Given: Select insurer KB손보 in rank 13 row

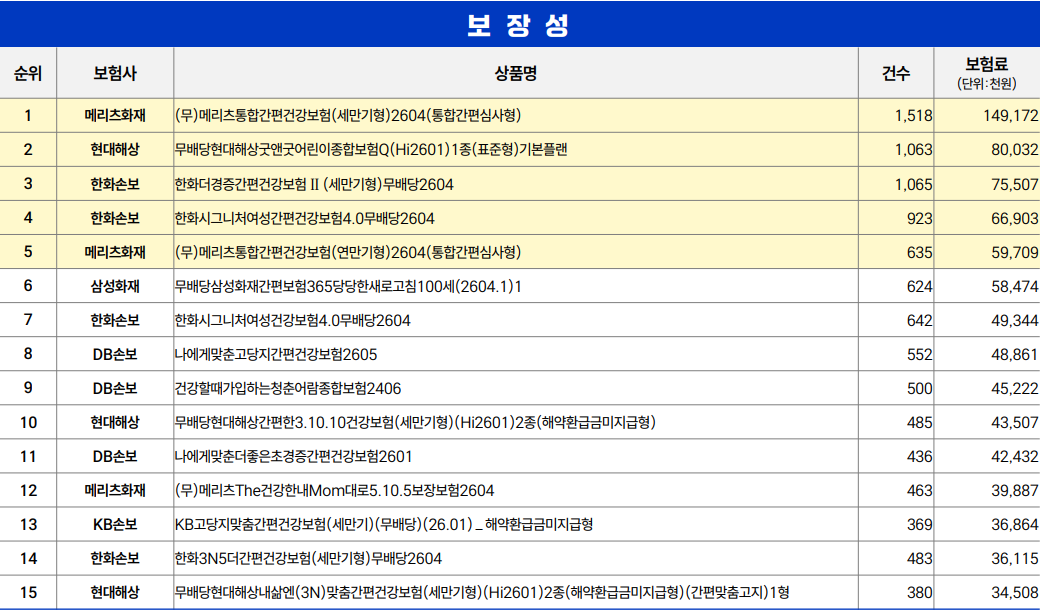Looking at the screenshot, I should pos(115,525).
